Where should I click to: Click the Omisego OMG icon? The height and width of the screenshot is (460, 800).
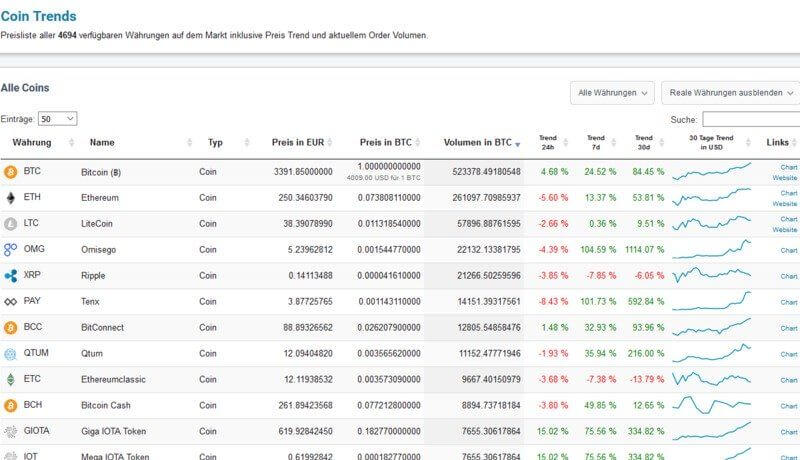coord(10,249)
